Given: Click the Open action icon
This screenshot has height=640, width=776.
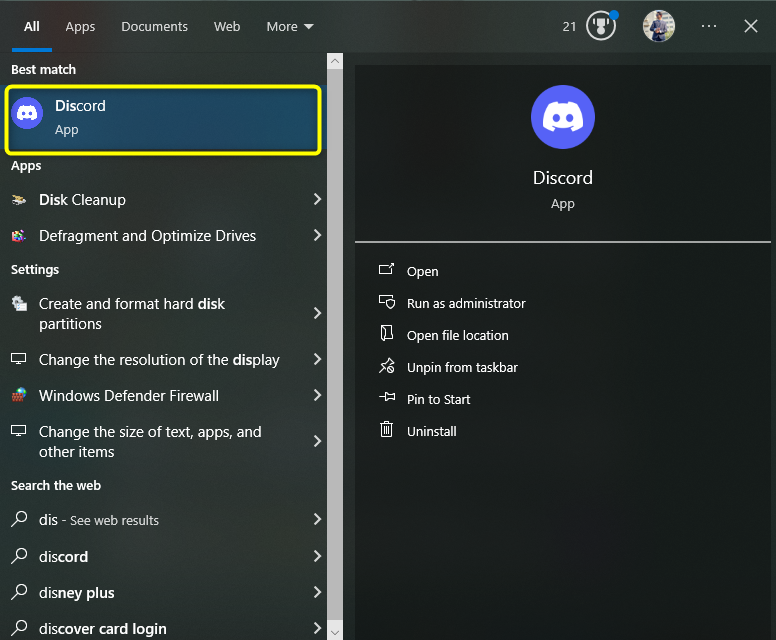Looking at the screenshot, I should click(x=387, y=269).
